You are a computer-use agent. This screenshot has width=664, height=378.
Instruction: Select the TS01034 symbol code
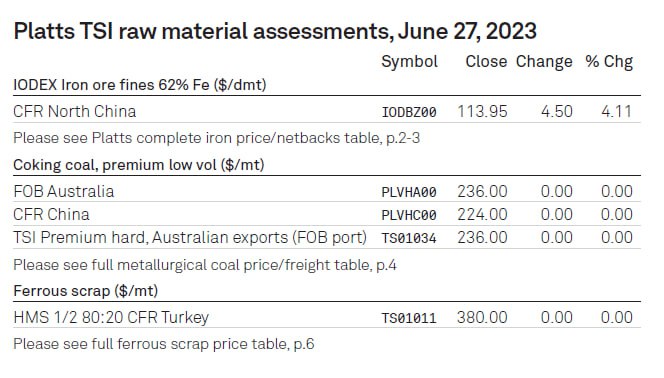click(409, 238)
